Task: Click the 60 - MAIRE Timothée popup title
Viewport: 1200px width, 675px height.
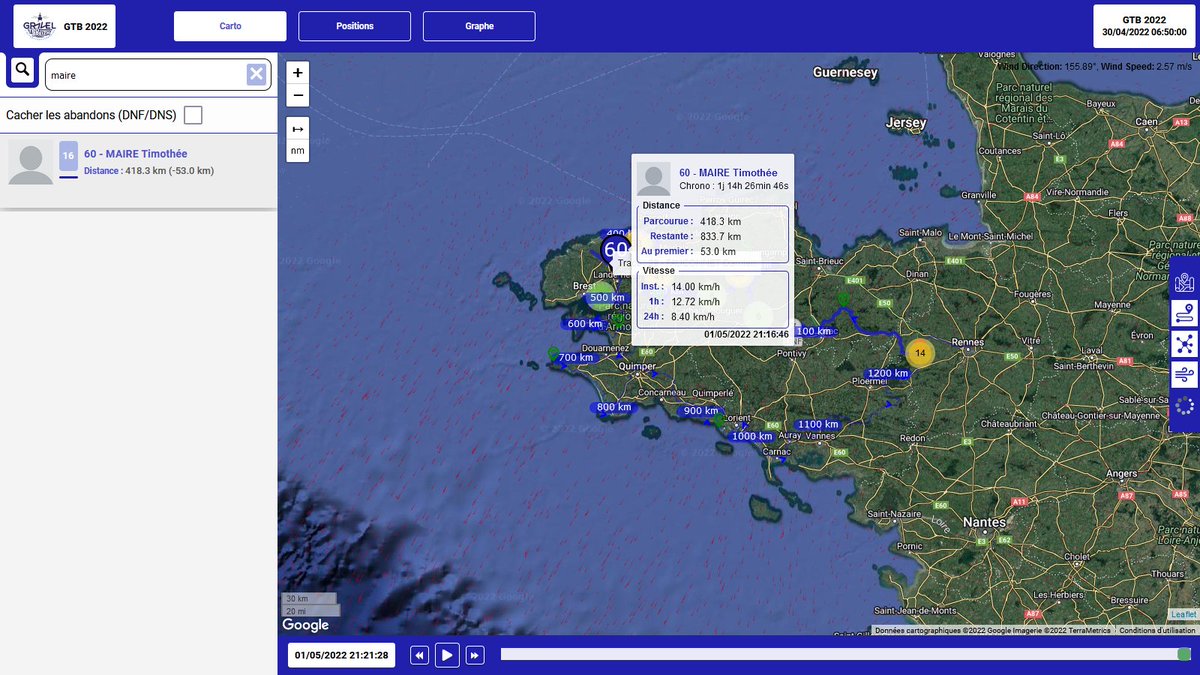Action: pos(728,173)
